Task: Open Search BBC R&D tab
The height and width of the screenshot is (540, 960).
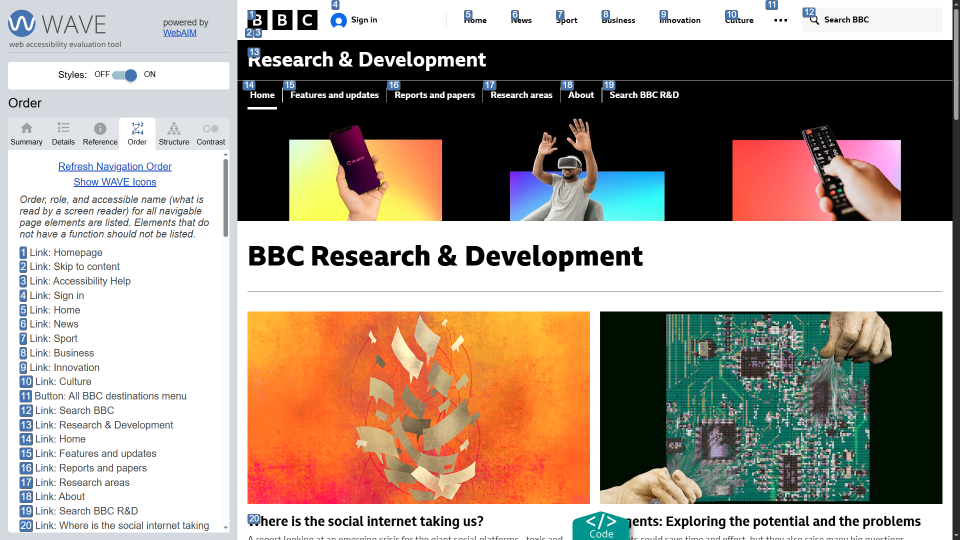Action: (644, 95)
